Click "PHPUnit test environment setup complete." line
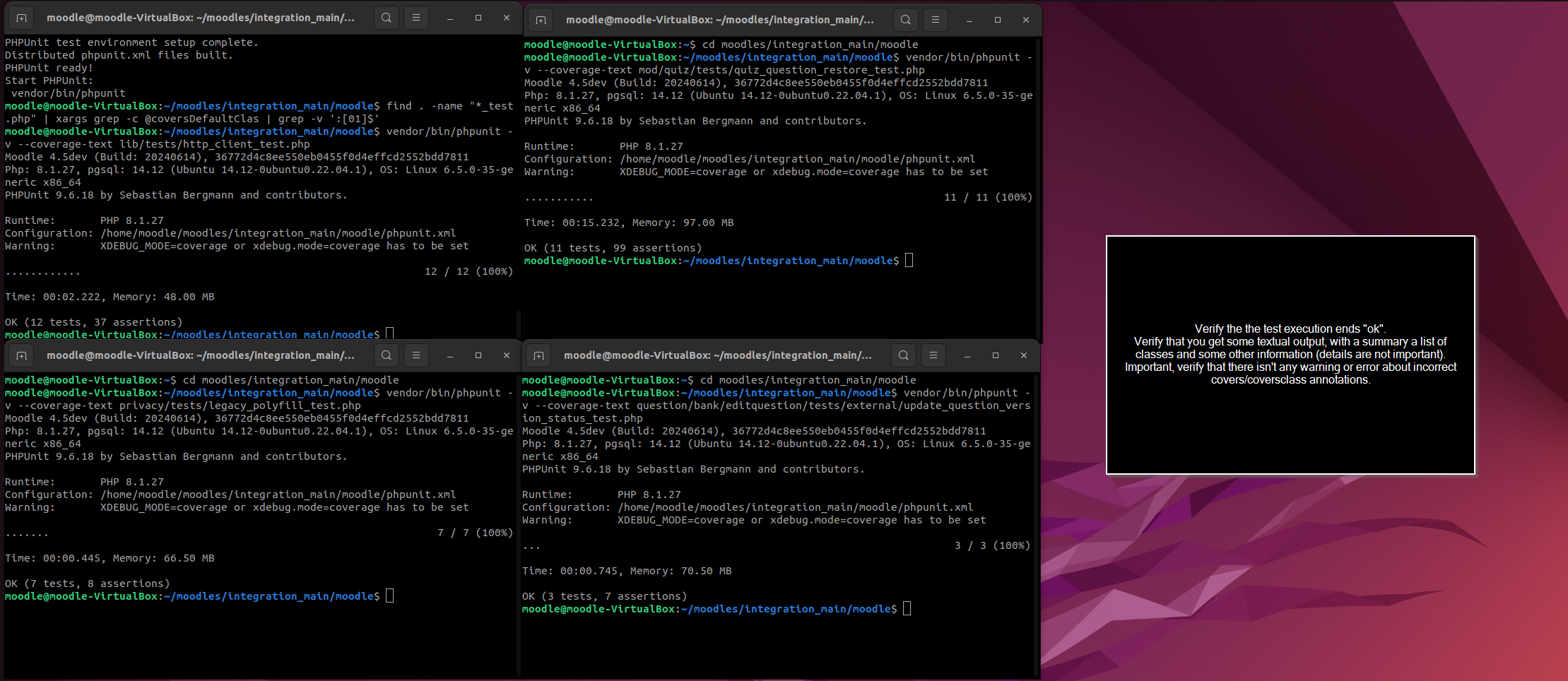 pos(132,43)
